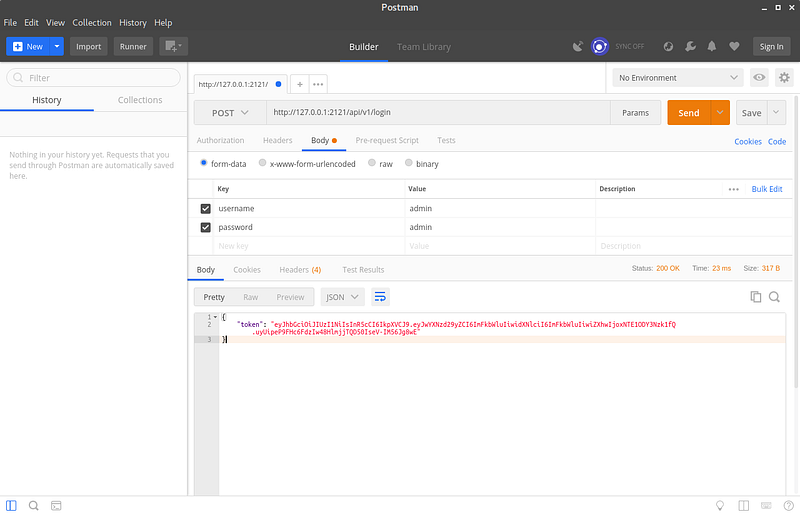Add a new request tab
This screenshot has height=515, width=800.
300,84
